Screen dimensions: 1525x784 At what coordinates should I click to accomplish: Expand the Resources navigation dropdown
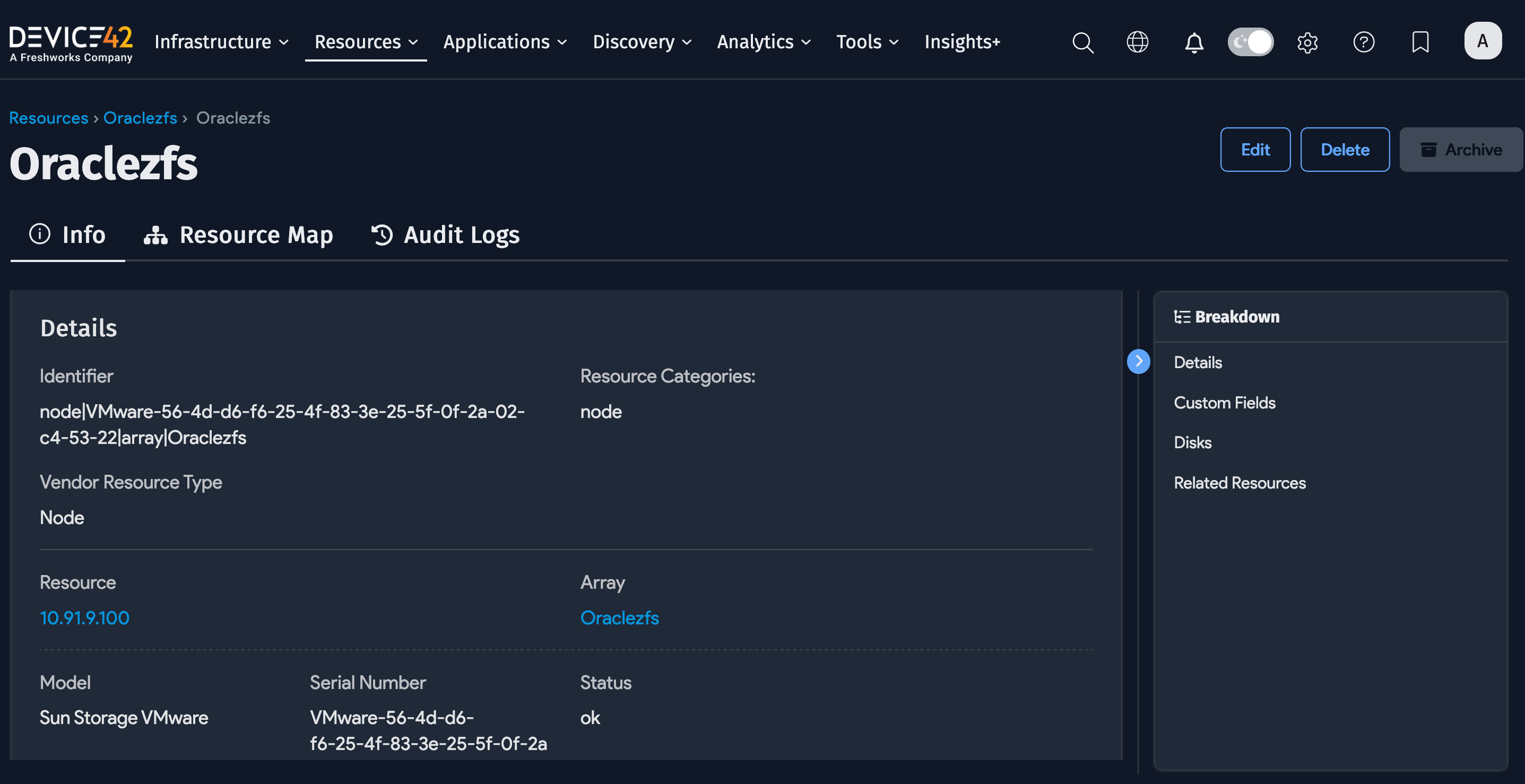(x=365, y=41)
